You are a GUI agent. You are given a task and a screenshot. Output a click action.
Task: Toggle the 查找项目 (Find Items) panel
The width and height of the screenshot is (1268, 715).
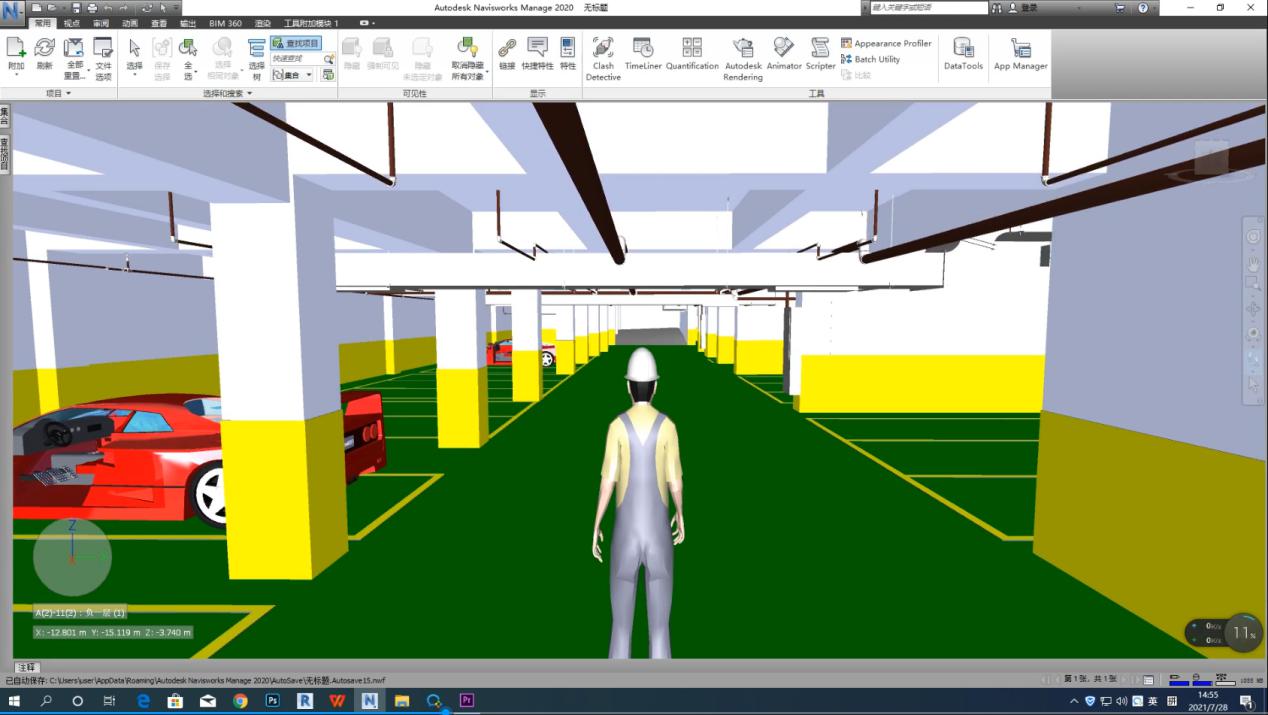pos(297,44)
